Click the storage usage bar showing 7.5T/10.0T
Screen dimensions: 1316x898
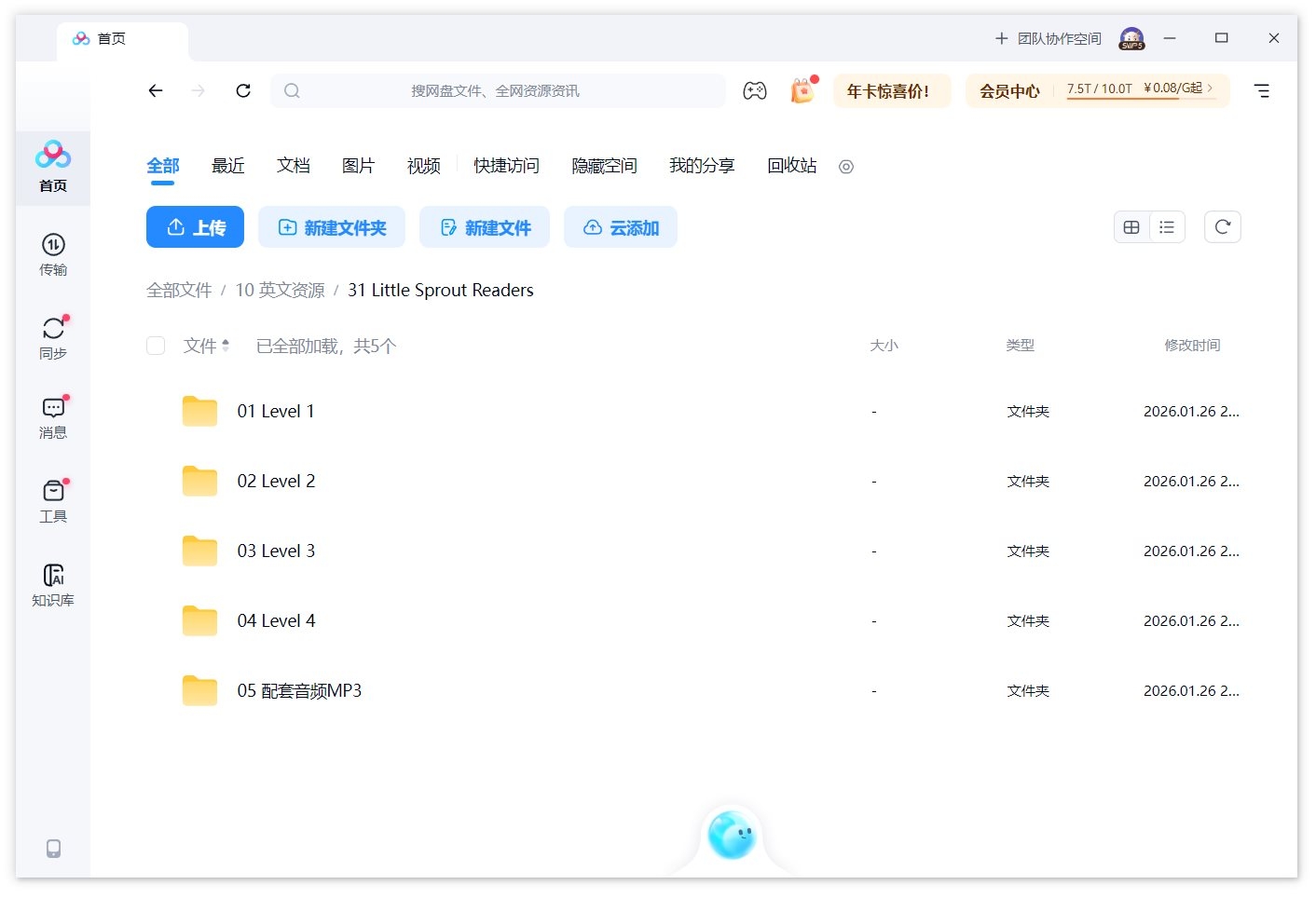1100,88
